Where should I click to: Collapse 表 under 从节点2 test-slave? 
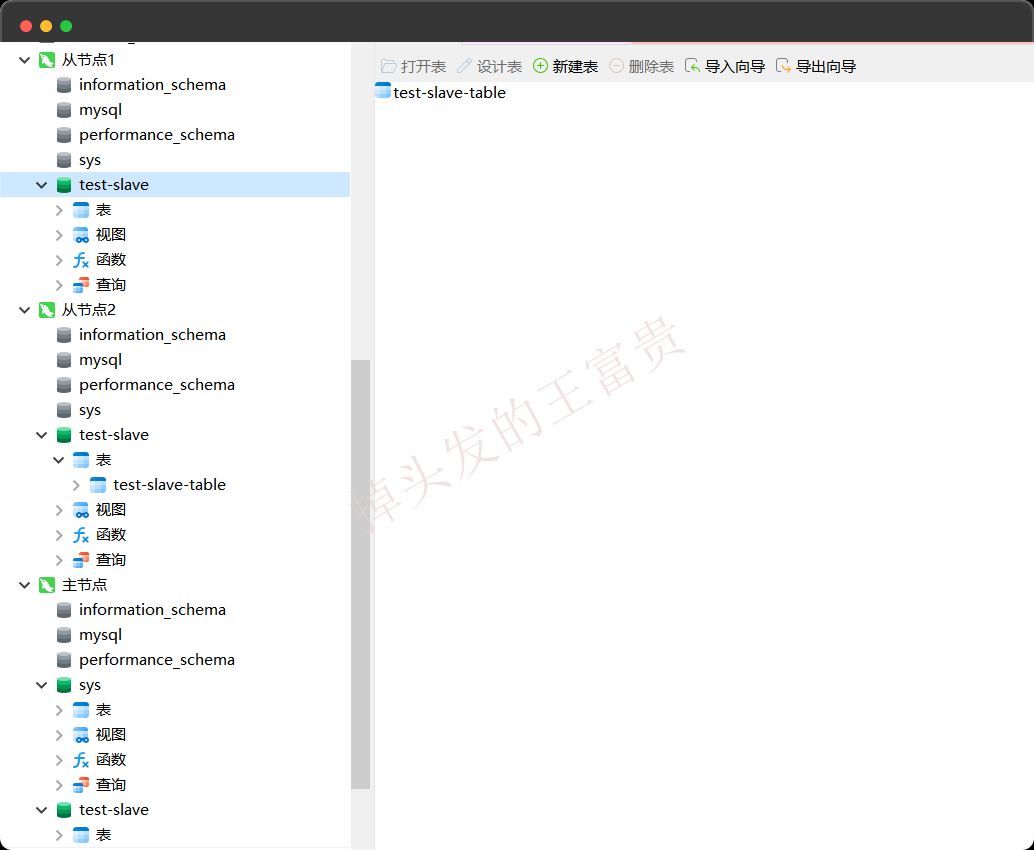(59, 460)
